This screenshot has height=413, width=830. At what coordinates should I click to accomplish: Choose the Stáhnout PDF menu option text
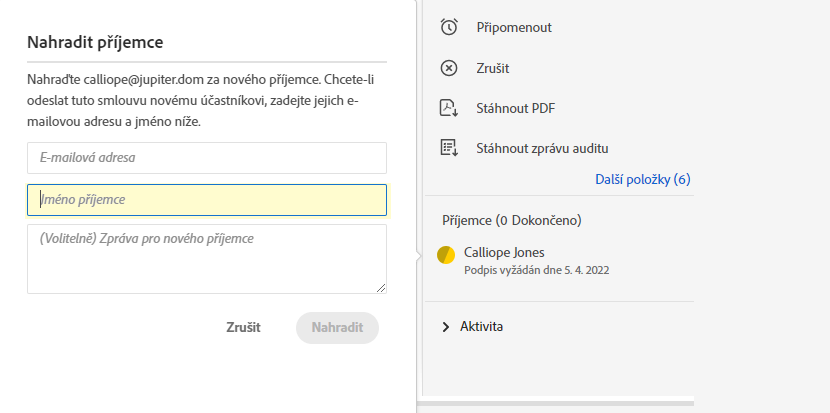point(516,108)
